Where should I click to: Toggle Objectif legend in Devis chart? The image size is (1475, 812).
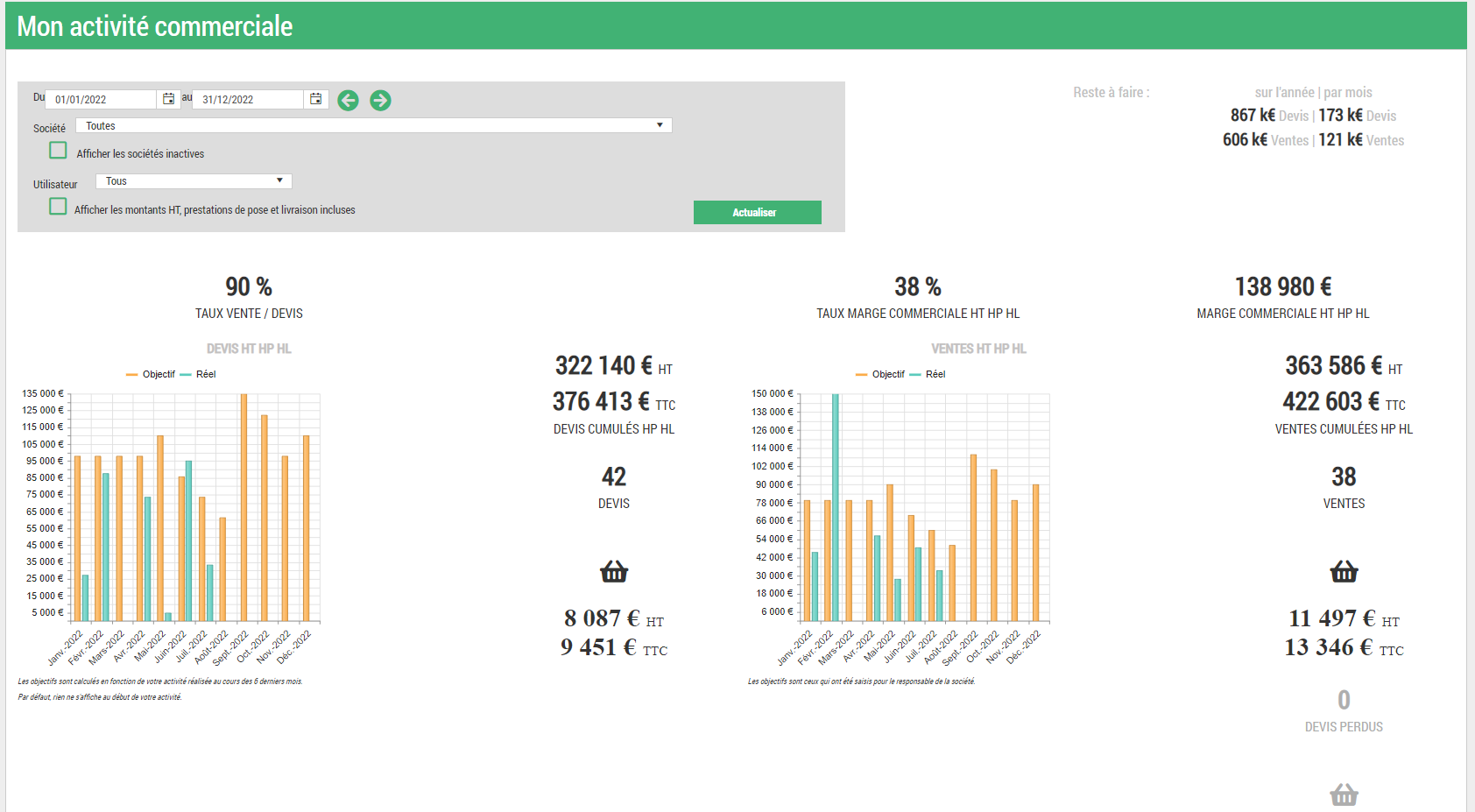(x=151, y=374)
